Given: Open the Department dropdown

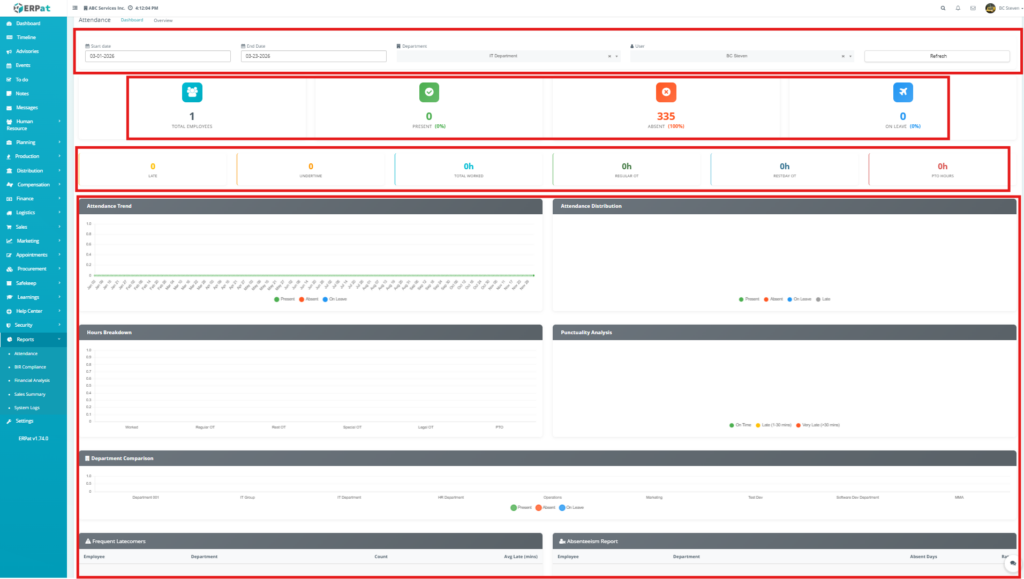Looking at the screenshot, I should point(508,56).
